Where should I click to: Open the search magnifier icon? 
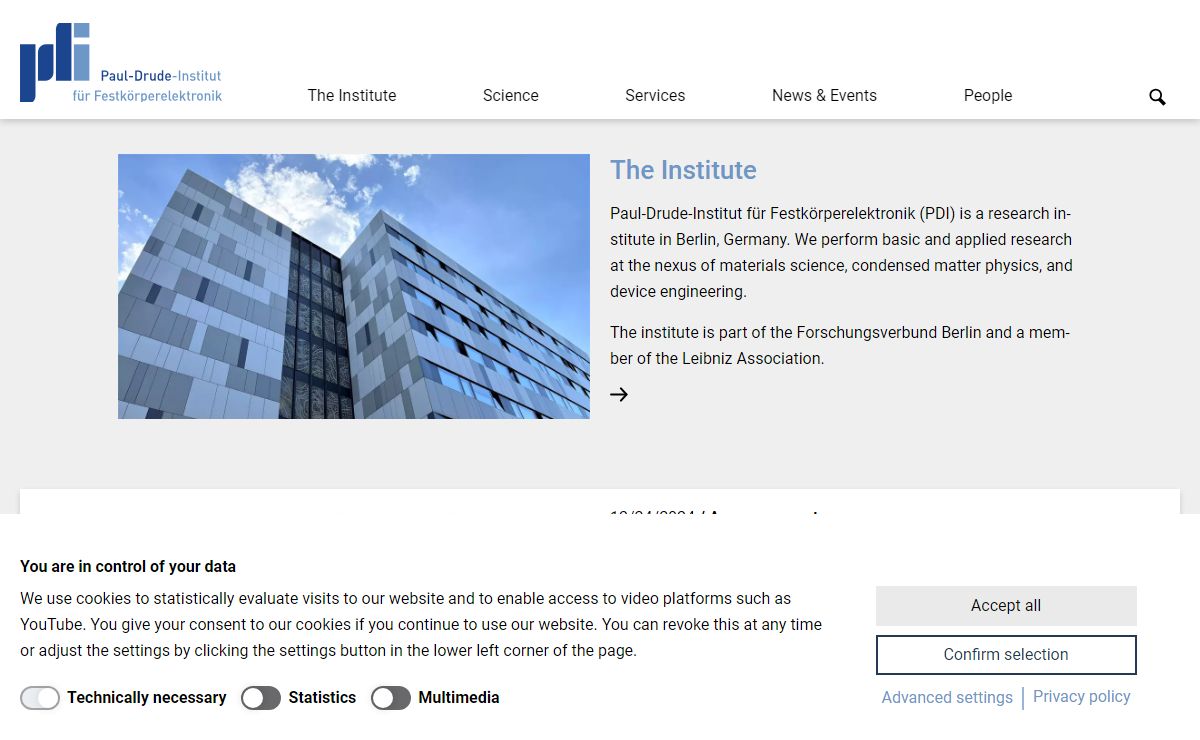click(x=1157, y=97)
